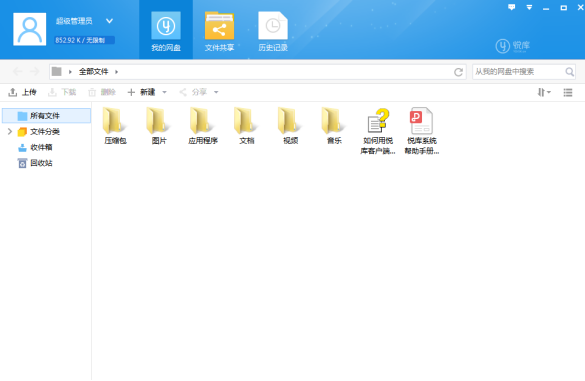This screenshot has height=381, width=585.
Task: Open the 回收站 recycle bin
Action: tap(35, 163)
